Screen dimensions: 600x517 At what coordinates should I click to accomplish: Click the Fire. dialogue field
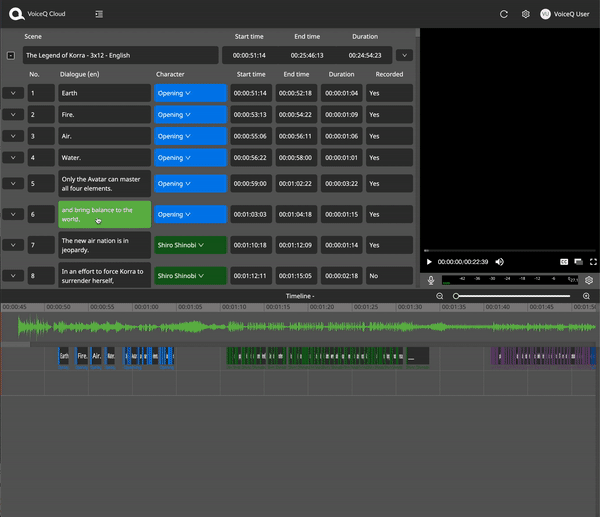click(x=104, y=114)
